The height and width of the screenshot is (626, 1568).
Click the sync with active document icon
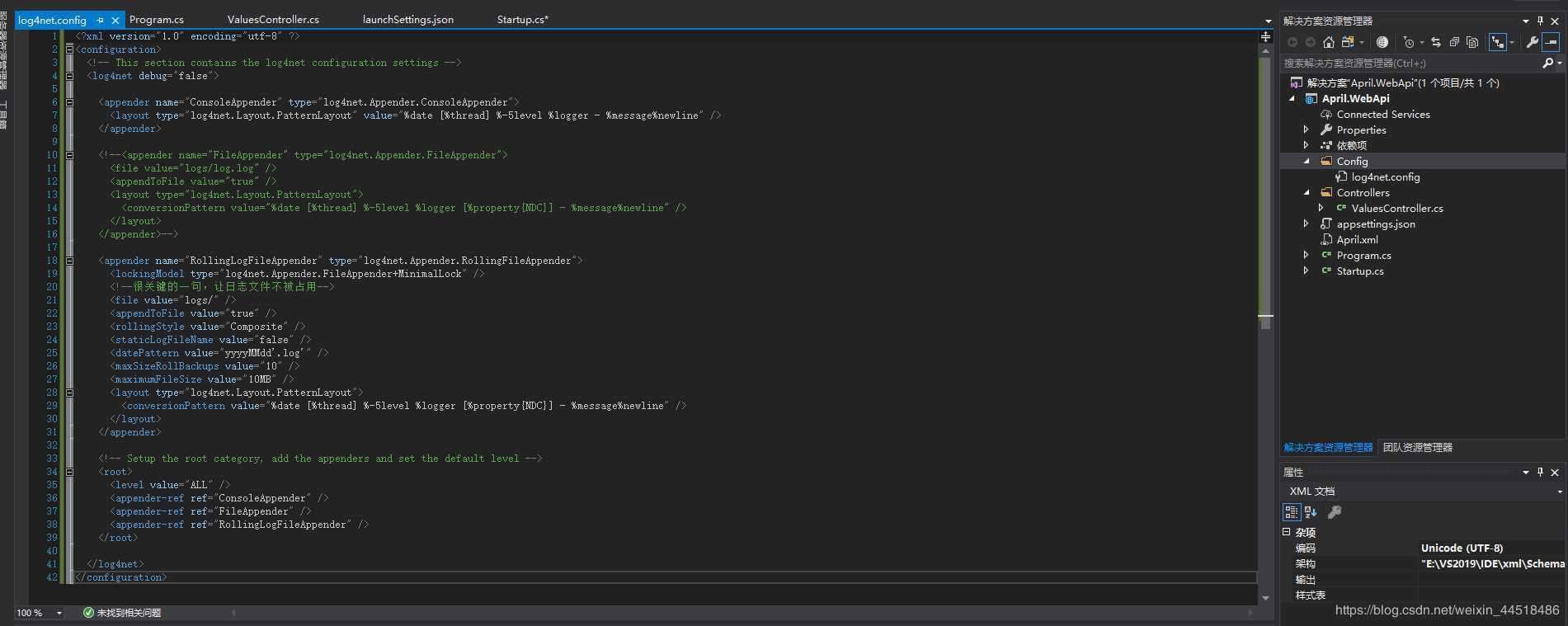(1436, 42)
